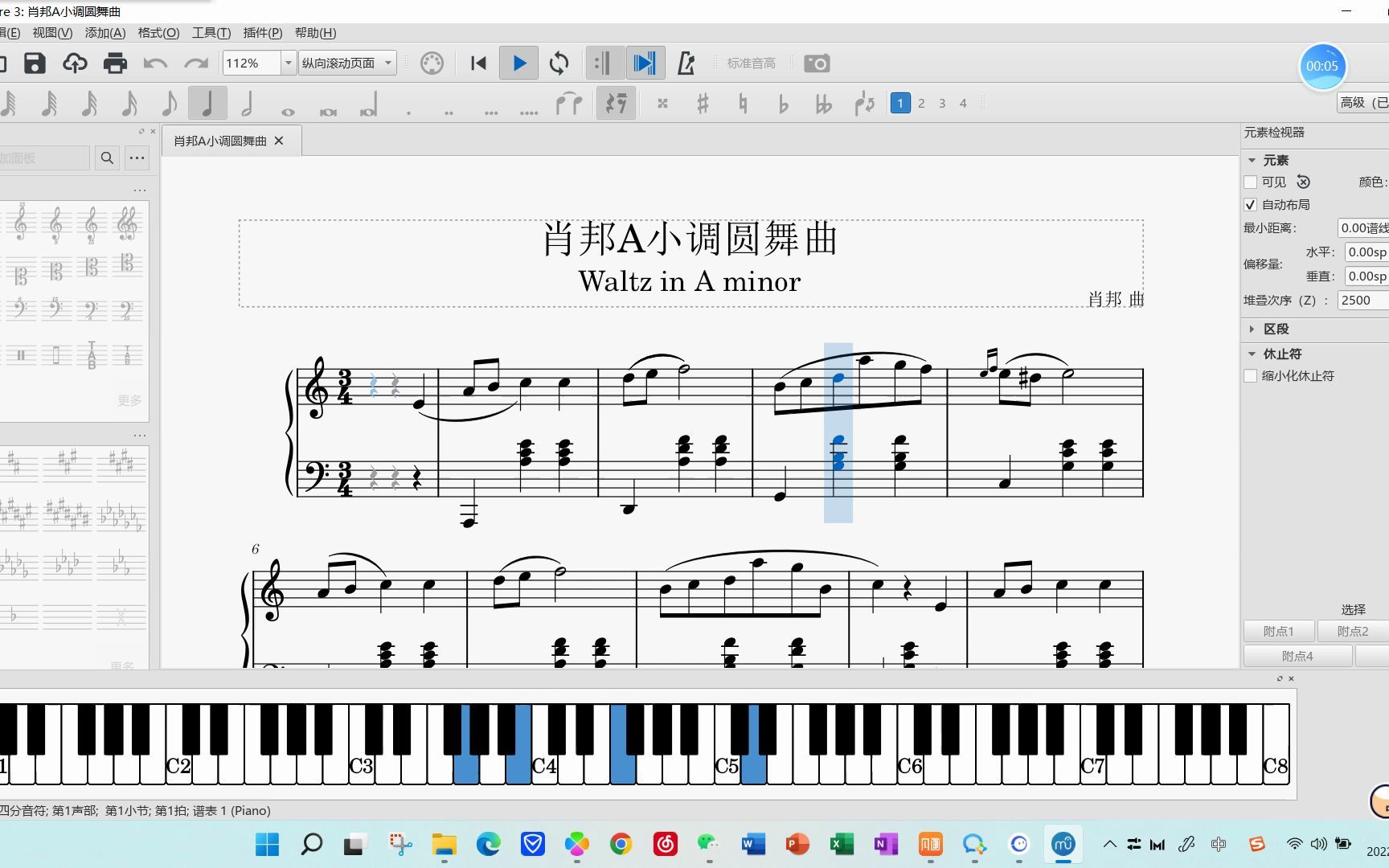Viewport: 1389px width, 868px height.
Task: Toggle the rest input button
Action: pyautogui.click(x=617, y=104)
